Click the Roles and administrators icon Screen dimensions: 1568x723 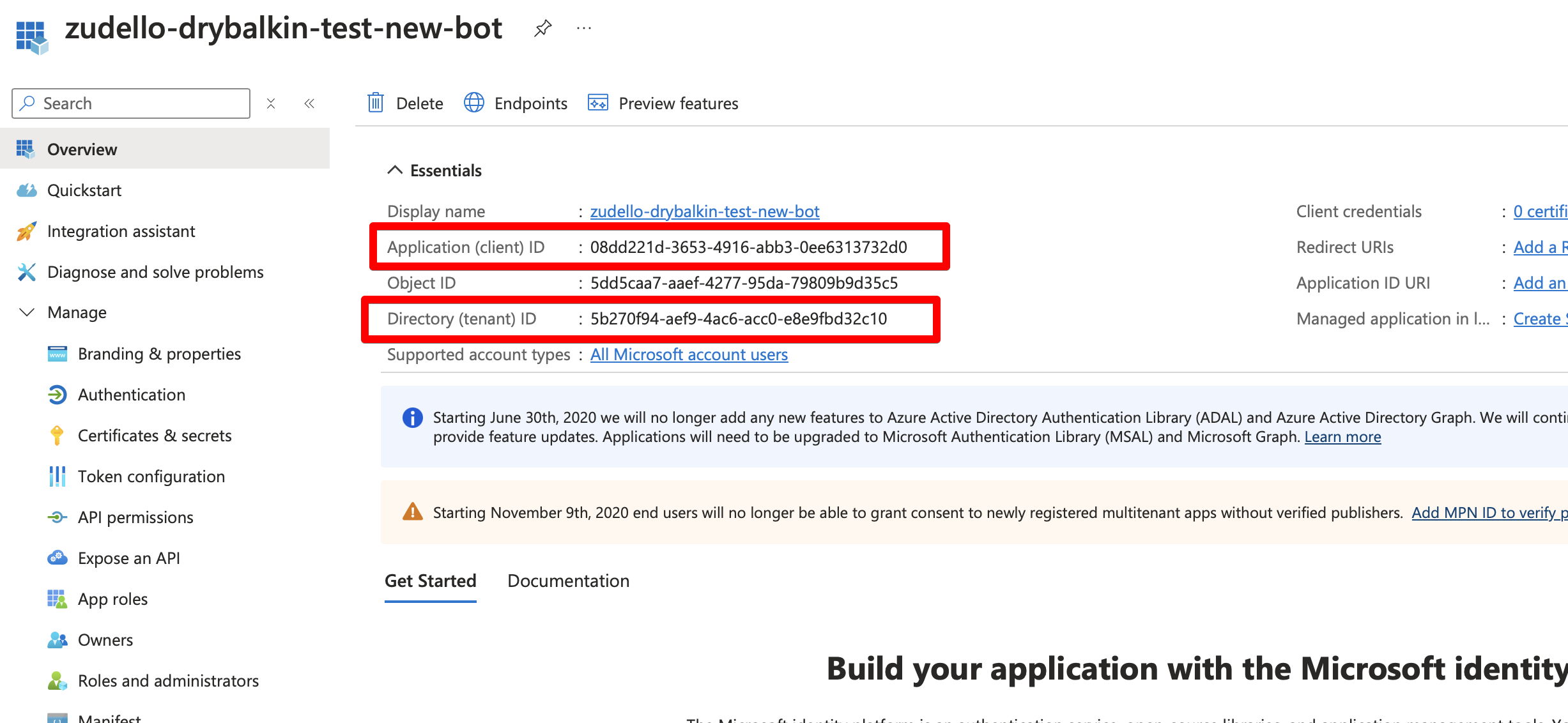pos(57,681)
